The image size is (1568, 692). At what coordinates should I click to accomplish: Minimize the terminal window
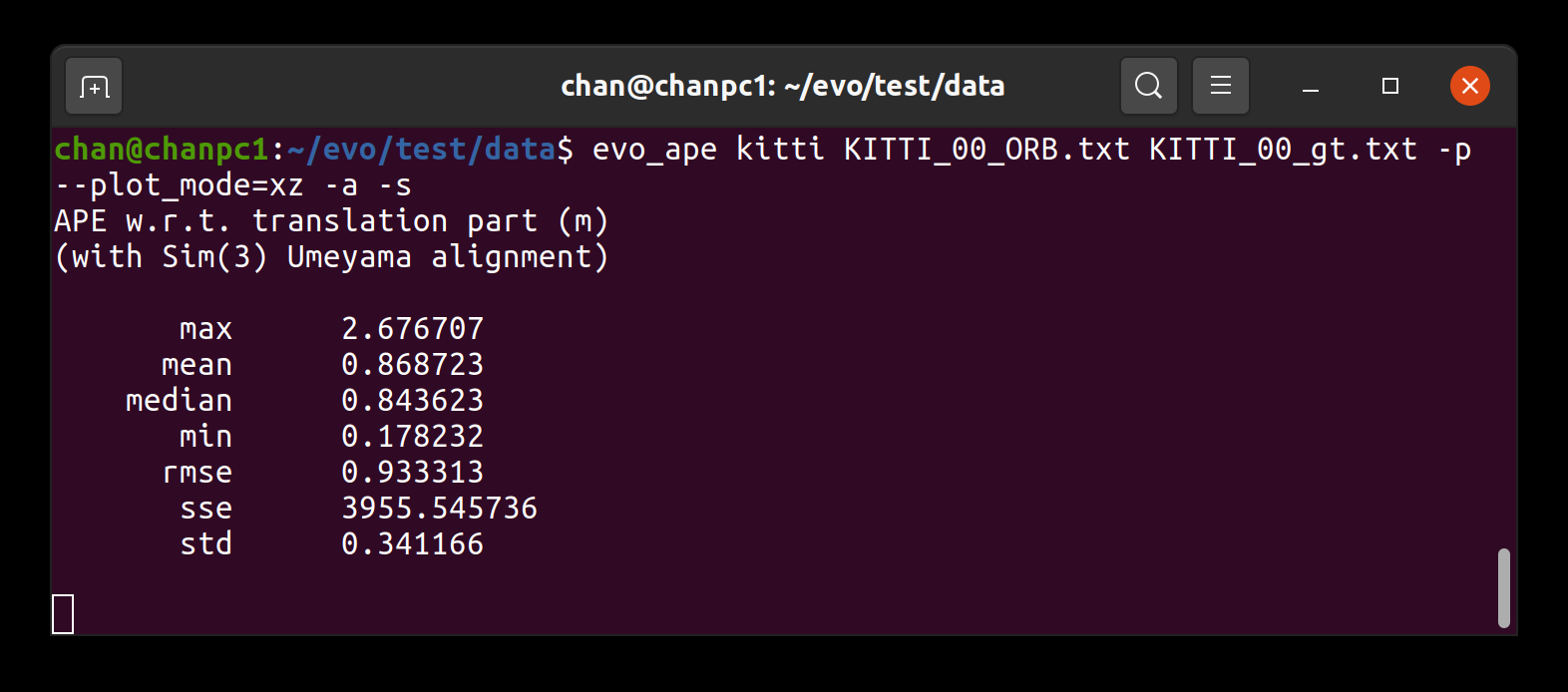[1311, 87]
